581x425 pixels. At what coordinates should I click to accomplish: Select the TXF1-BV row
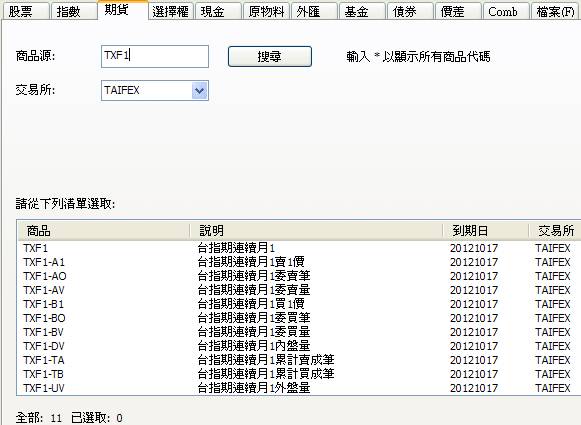299,332
